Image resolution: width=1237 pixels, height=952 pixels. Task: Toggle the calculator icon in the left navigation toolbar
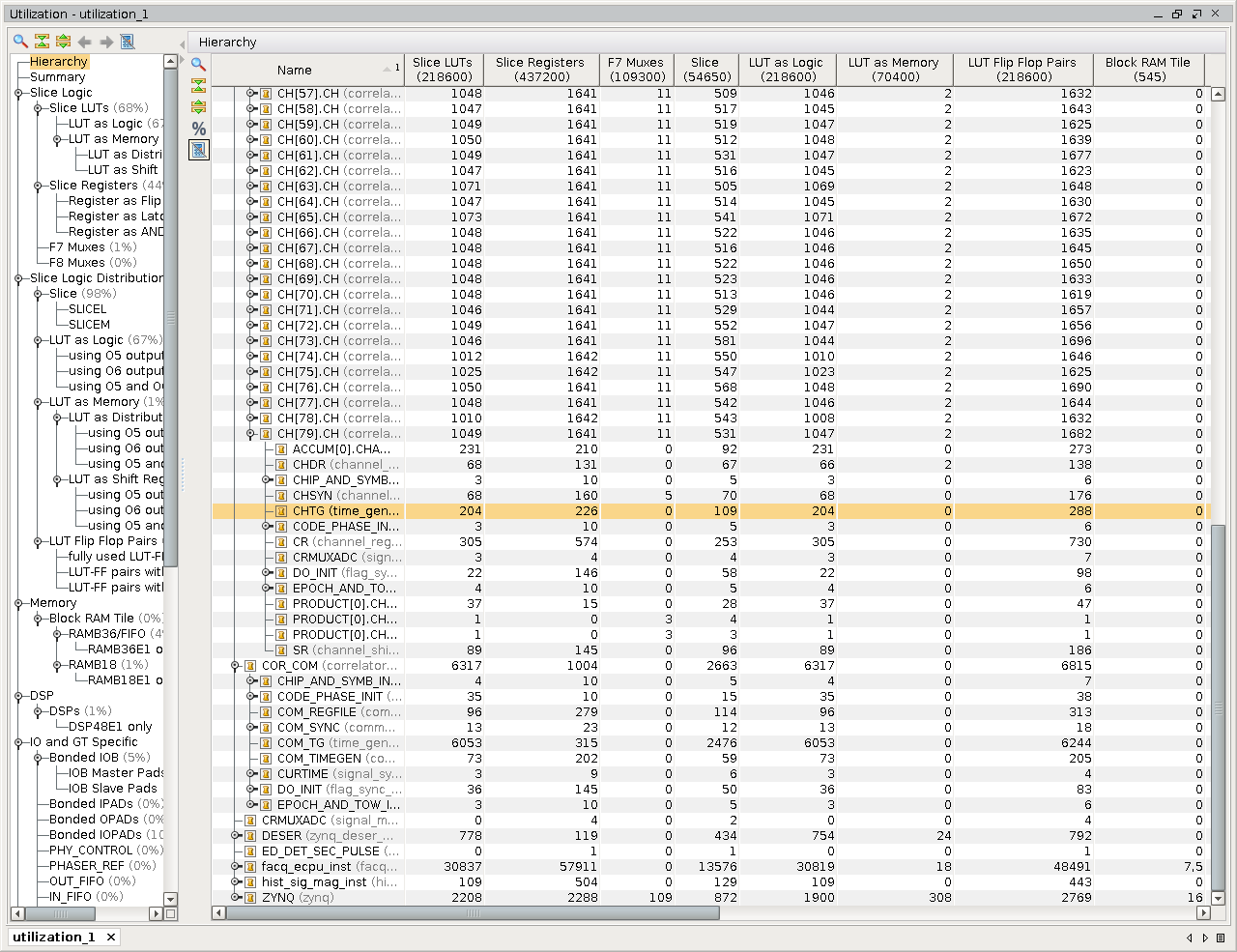128,42
